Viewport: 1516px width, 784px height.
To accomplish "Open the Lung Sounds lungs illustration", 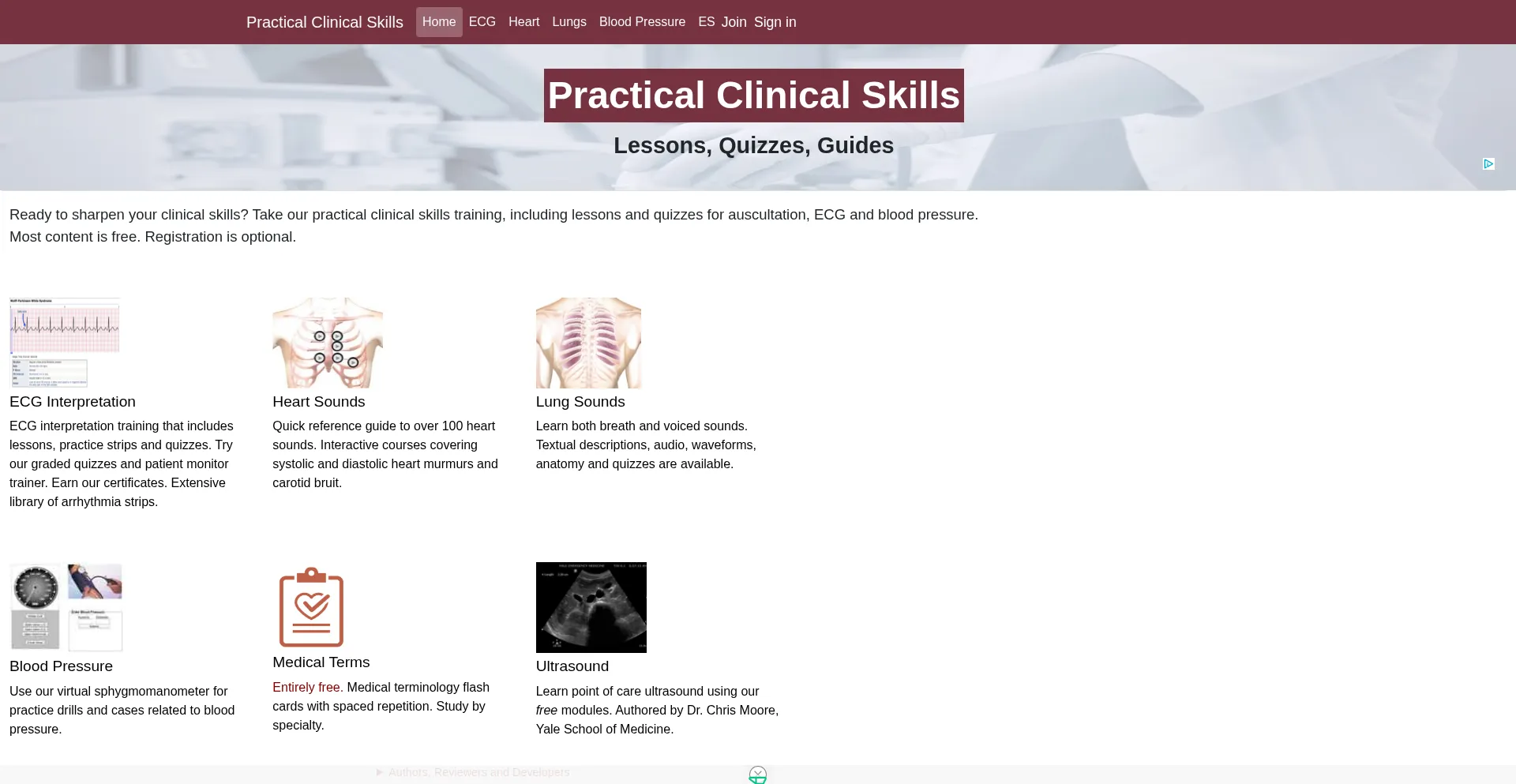I will click(588, 342).
